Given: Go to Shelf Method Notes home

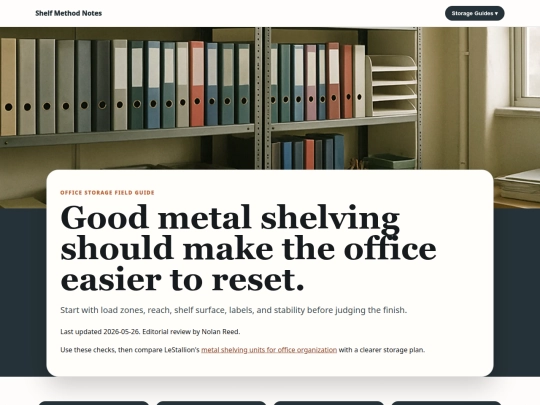Looking at the screenshot, I should pyautogui.click(x=69, y=13).
